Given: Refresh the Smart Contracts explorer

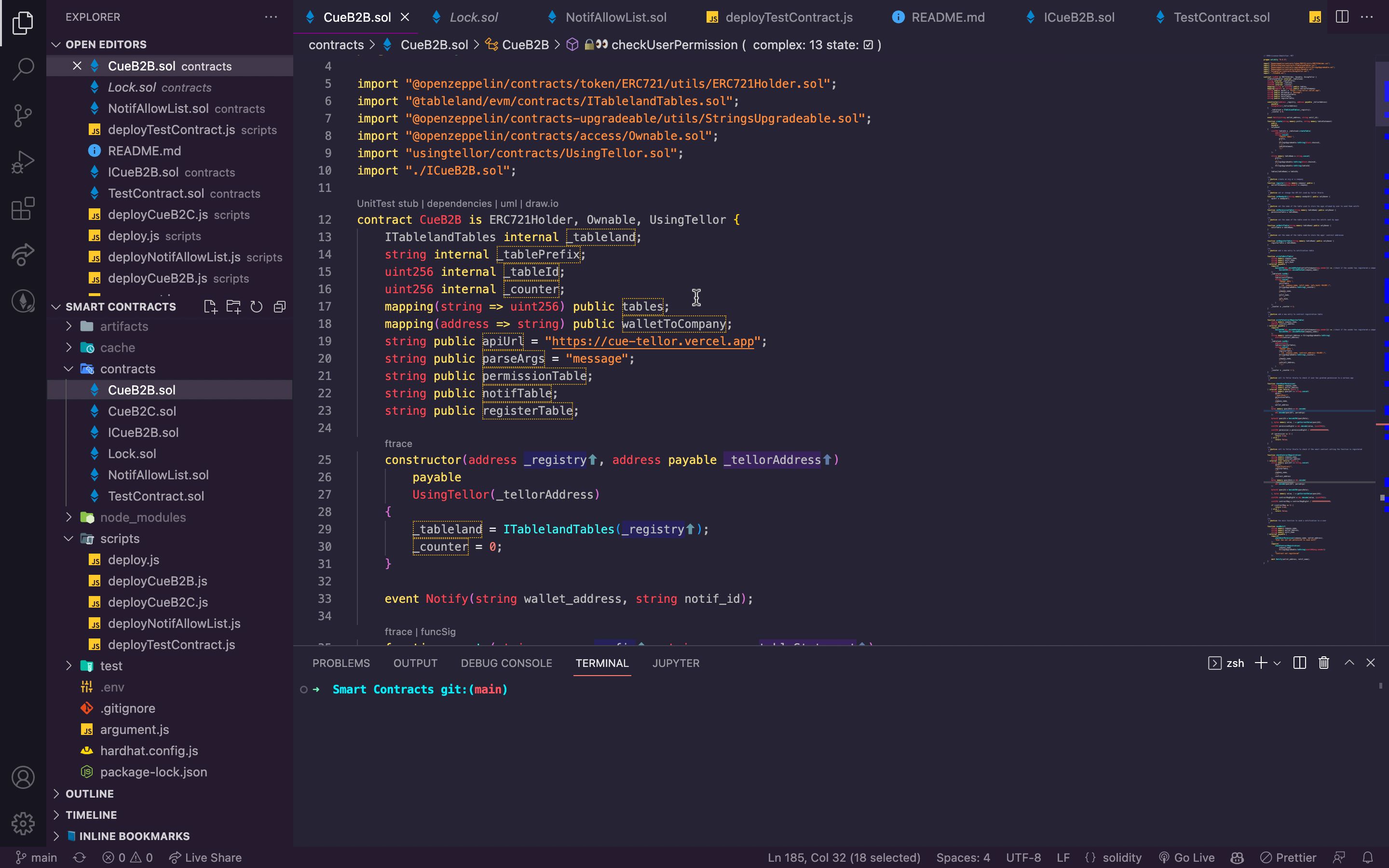Looking at the screenshot, I should point(257,307).
